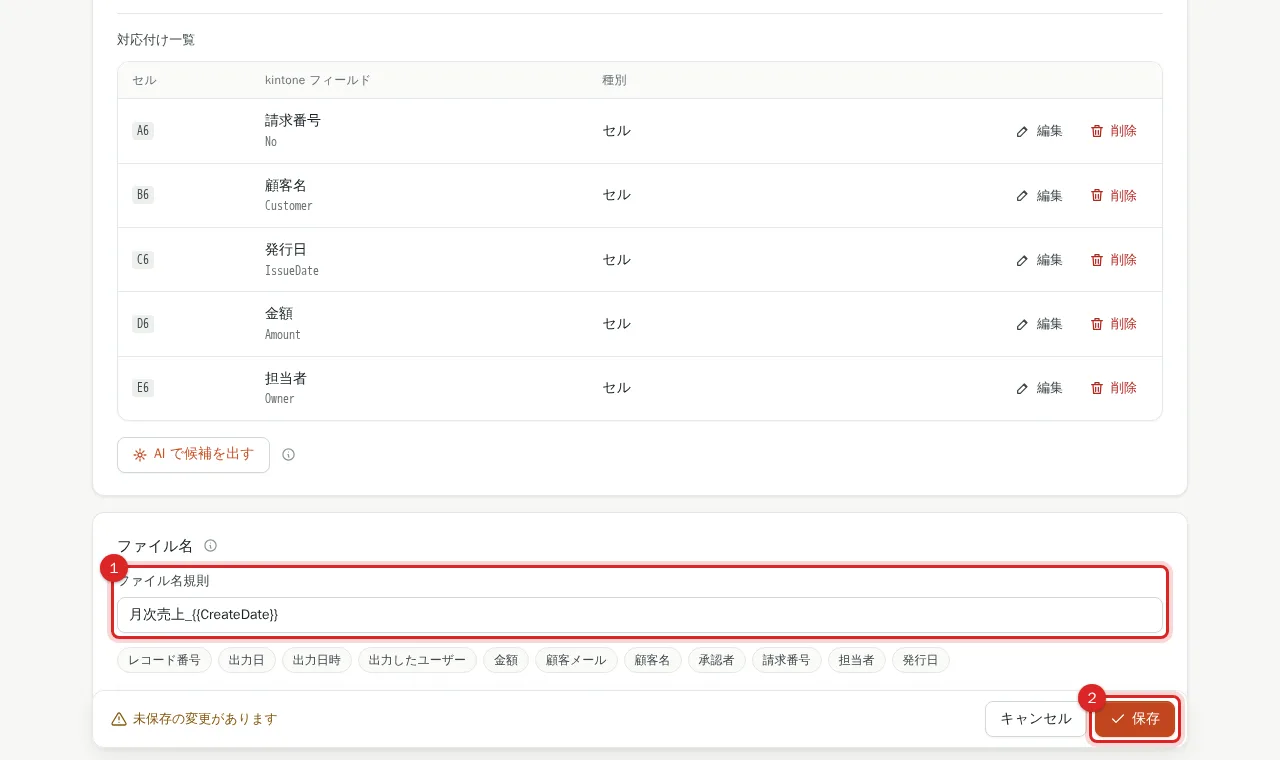Delete the 金額 mapping row
Screen dimensions: 1280x760
[1113, 324]
